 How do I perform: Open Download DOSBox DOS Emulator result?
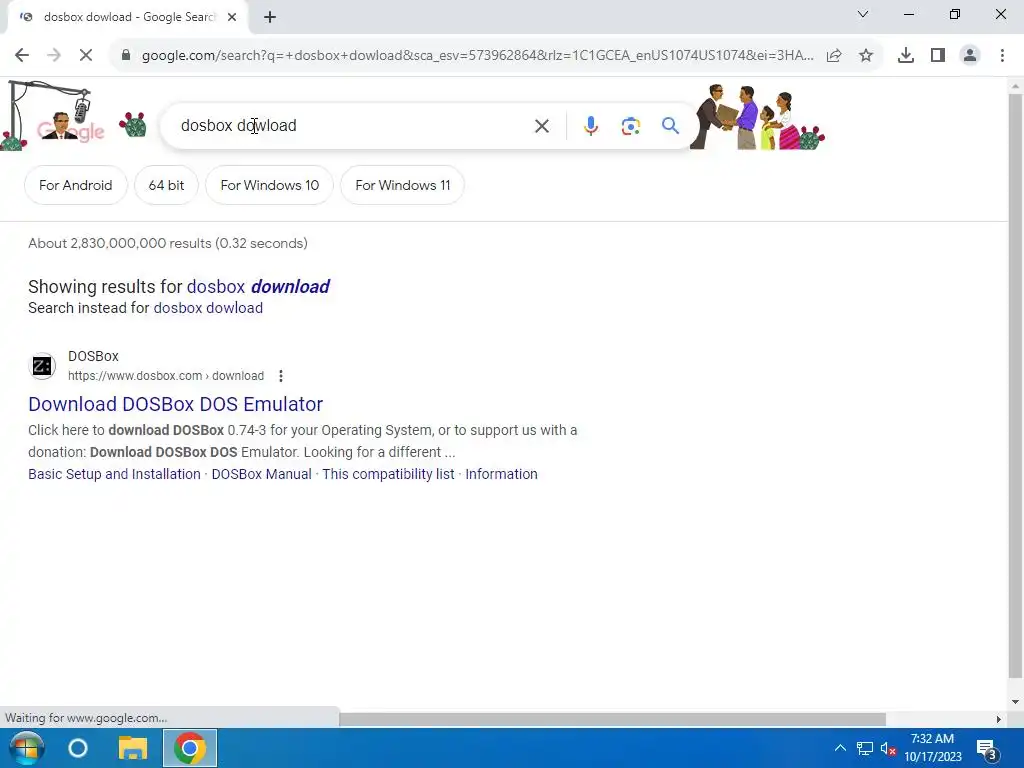176,404
